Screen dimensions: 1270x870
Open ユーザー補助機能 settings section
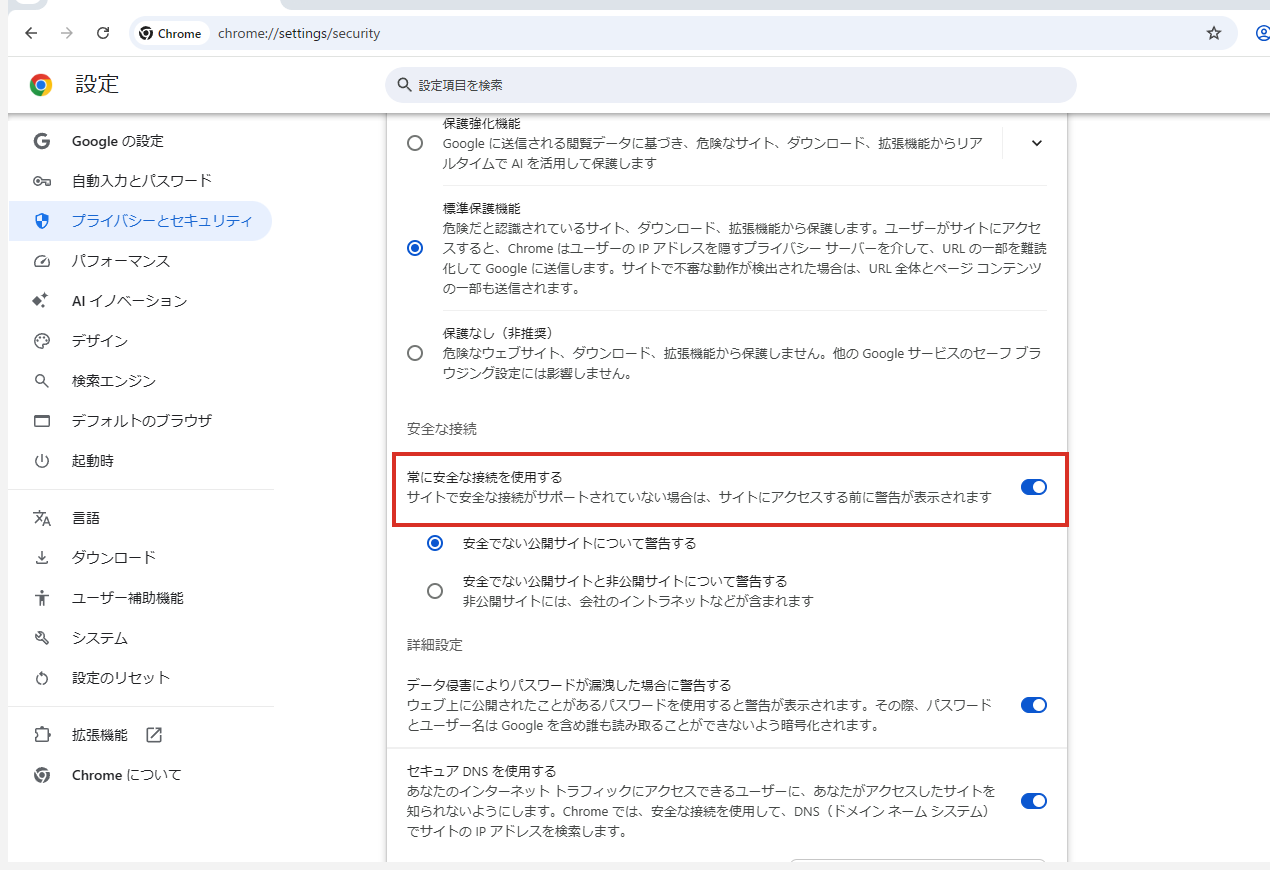click(x=140, y=598)
